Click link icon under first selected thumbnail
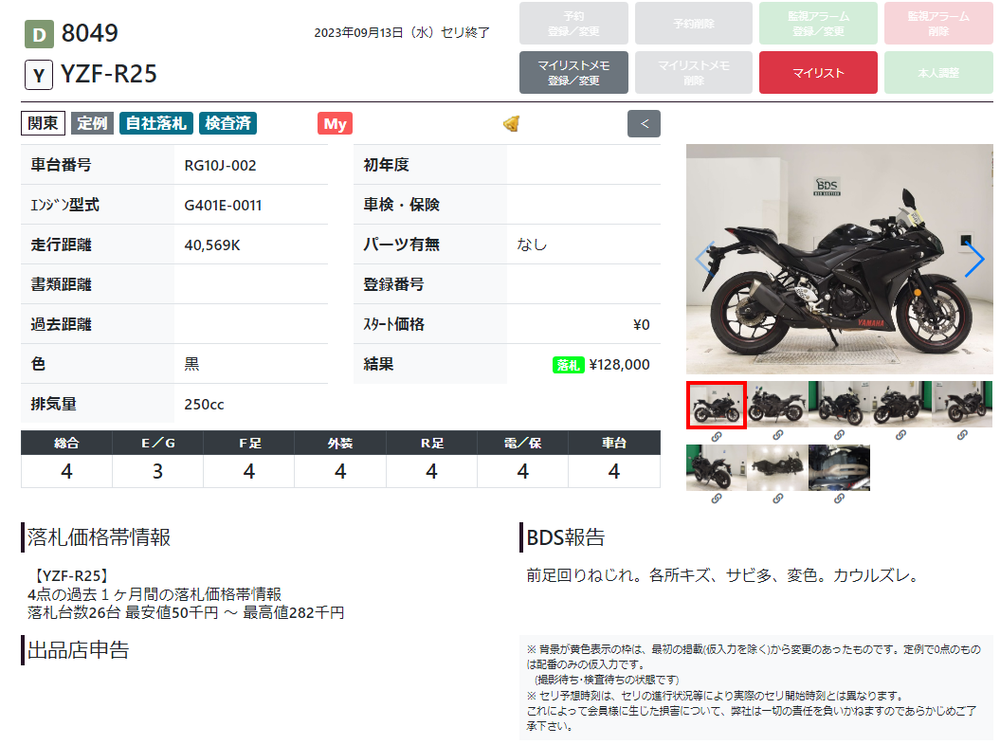 coord(716,437)
